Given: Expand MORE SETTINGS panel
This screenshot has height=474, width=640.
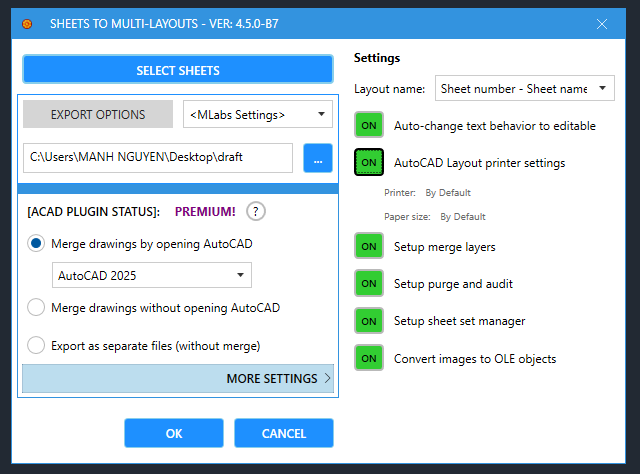Looking at the screenshot, I should coord(178,378).
